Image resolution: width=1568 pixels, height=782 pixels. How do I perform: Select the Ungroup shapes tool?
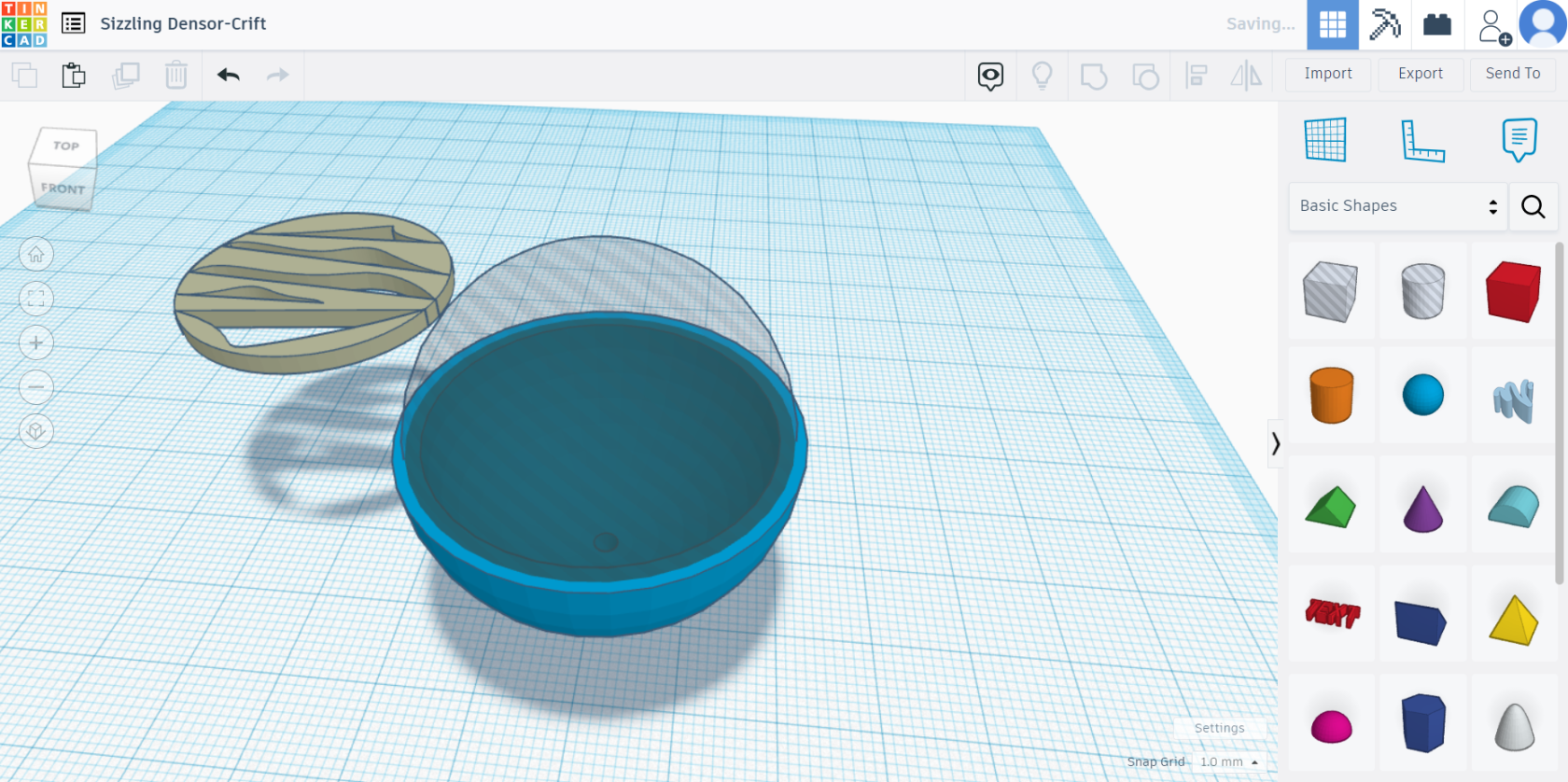[x=1145, y=75]
